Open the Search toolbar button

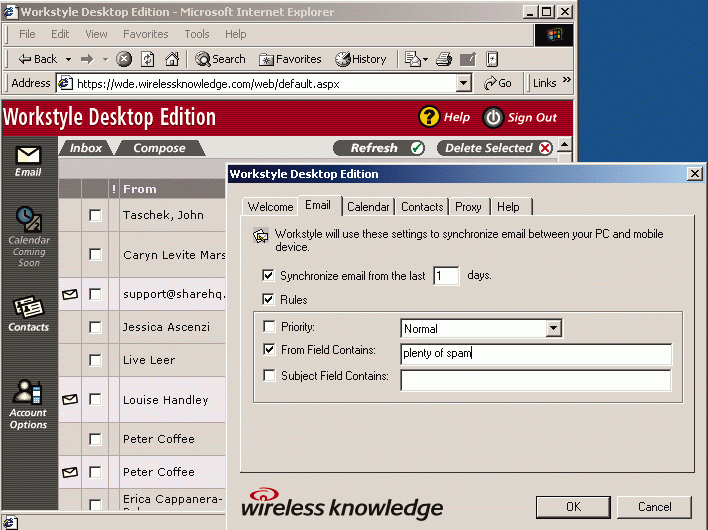[x=220, y=59]
